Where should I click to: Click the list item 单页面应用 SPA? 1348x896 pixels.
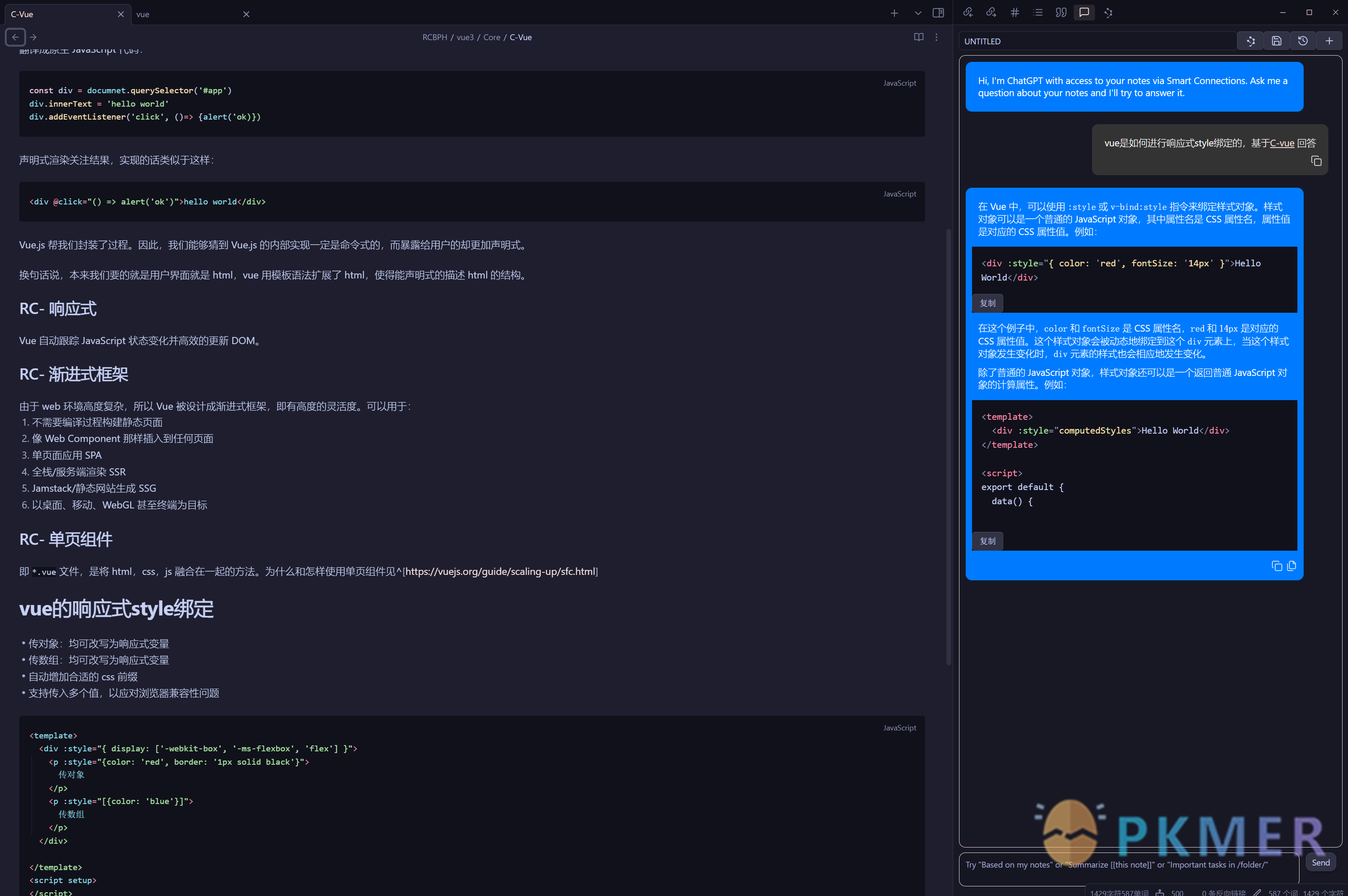click(x=67, y=455)
